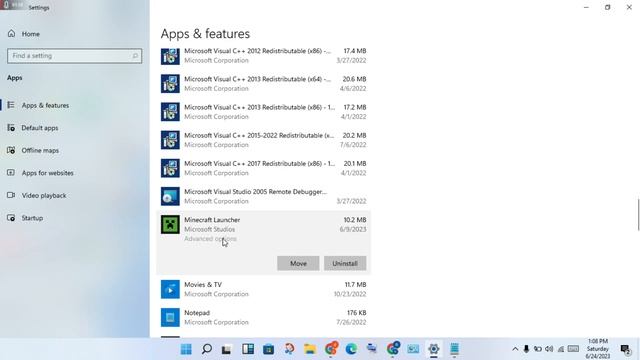Image resolution: width=640 pixels, height=360 pixels.
Task: Select the Movies & TV app entry
Action: pyautogui.click(x=263, y=289)
